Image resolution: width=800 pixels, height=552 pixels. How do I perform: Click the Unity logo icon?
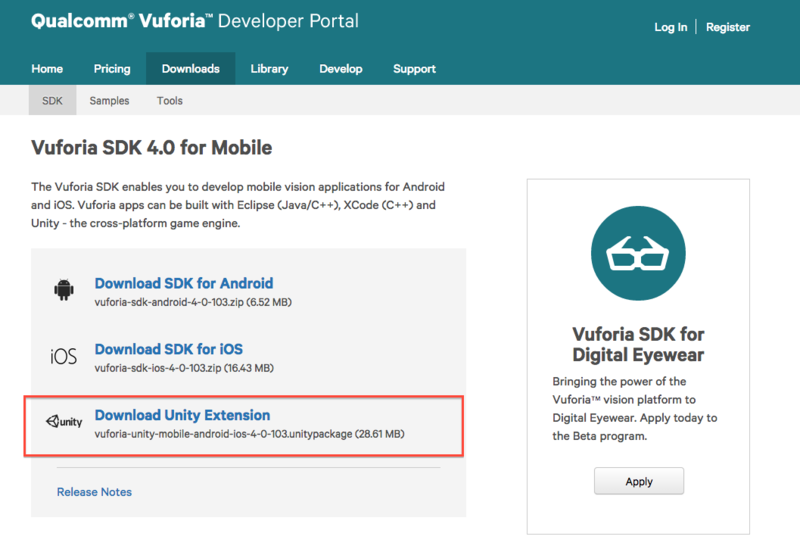point(64,421)
